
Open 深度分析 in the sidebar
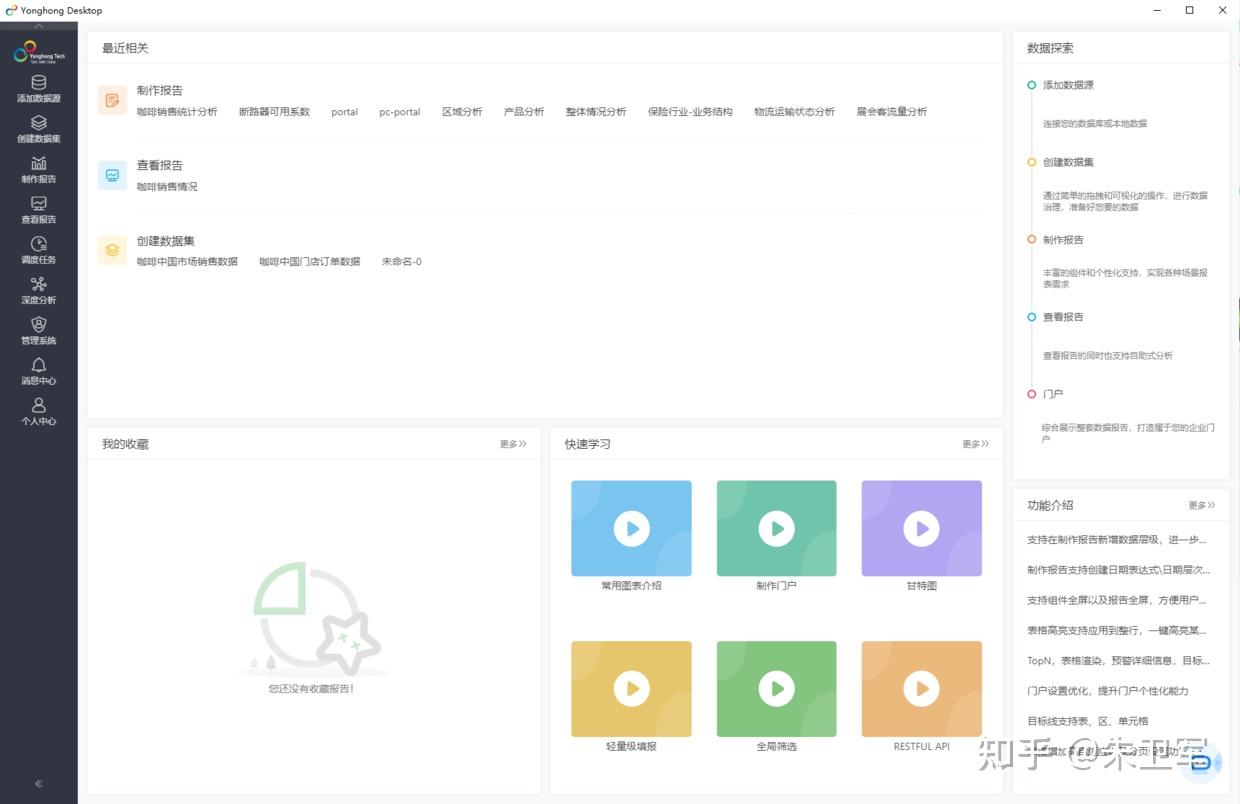[39, 291]
